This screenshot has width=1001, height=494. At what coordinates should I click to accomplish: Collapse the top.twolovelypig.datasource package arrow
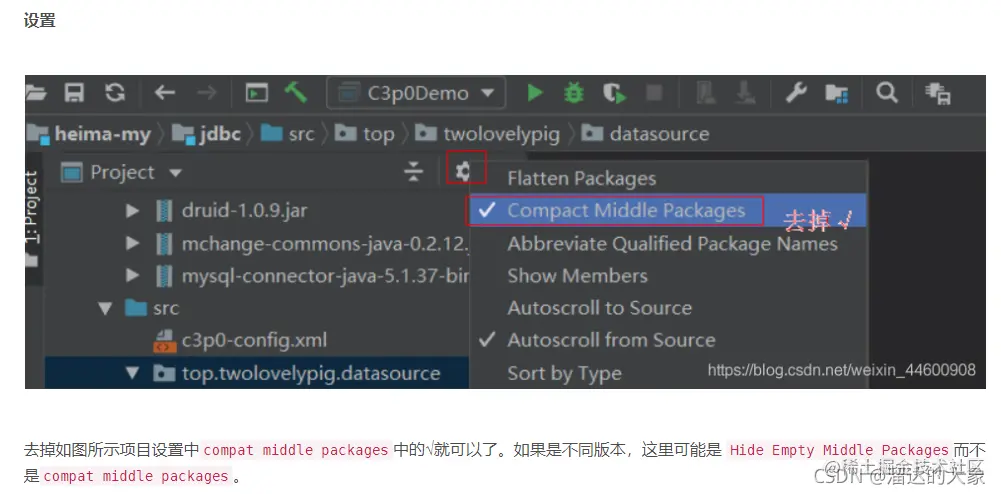coord(133,373)
